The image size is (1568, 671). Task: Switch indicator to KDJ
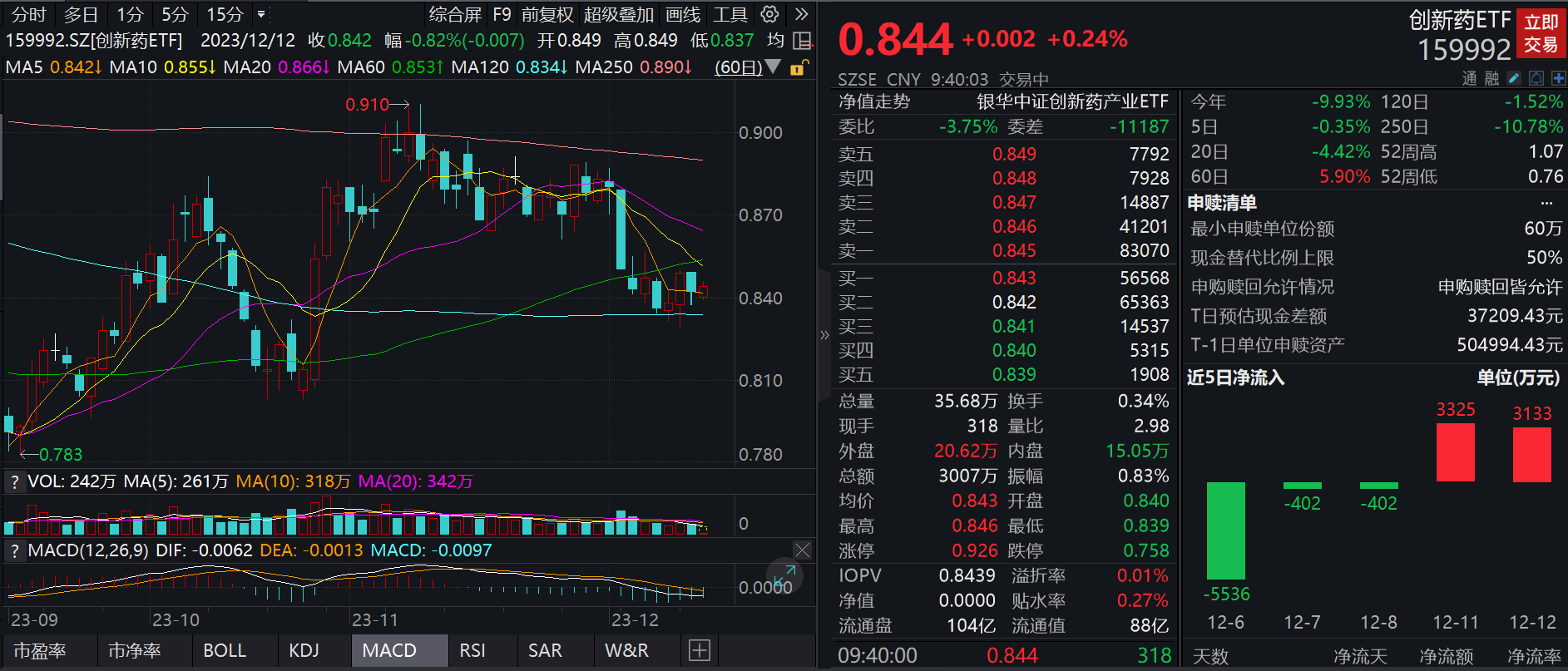(304, 650)
